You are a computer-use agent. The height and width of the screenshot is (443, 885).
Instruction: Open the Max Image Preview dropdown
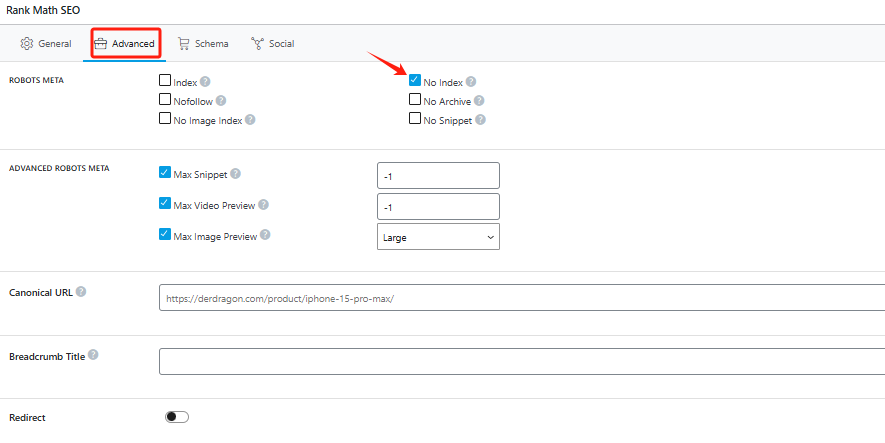438,237
